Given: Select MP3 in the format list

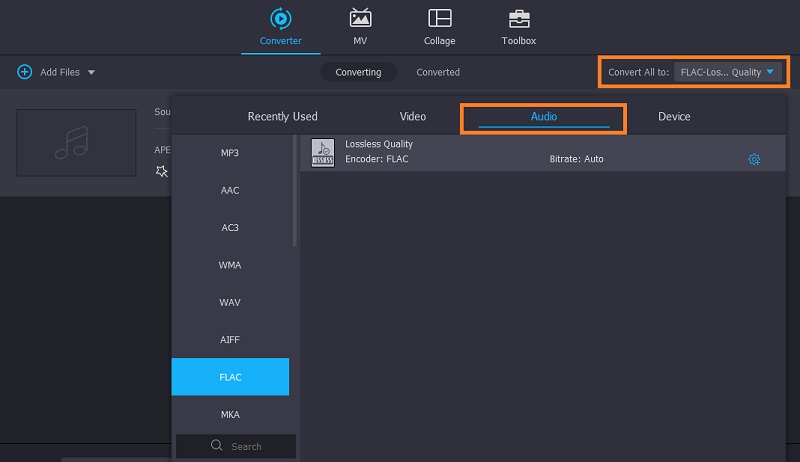Looking at the screenshot, I should (x=230, y=153).
